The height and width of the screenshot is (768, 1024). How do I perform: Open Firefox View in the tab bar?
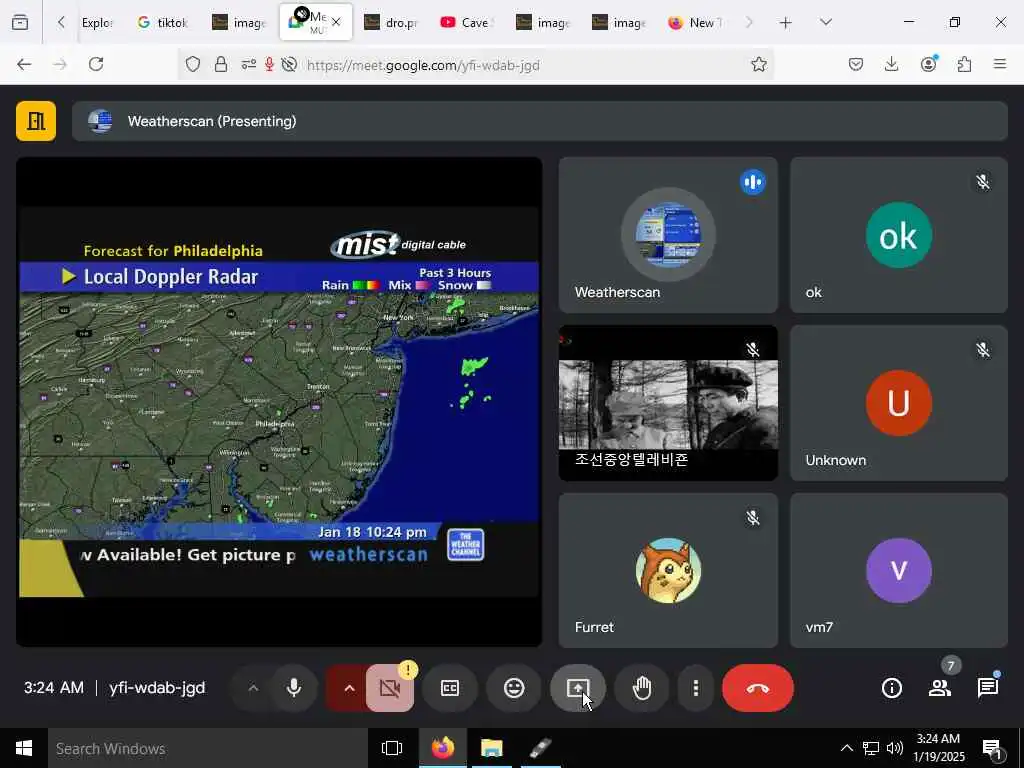tap(20, 22)
